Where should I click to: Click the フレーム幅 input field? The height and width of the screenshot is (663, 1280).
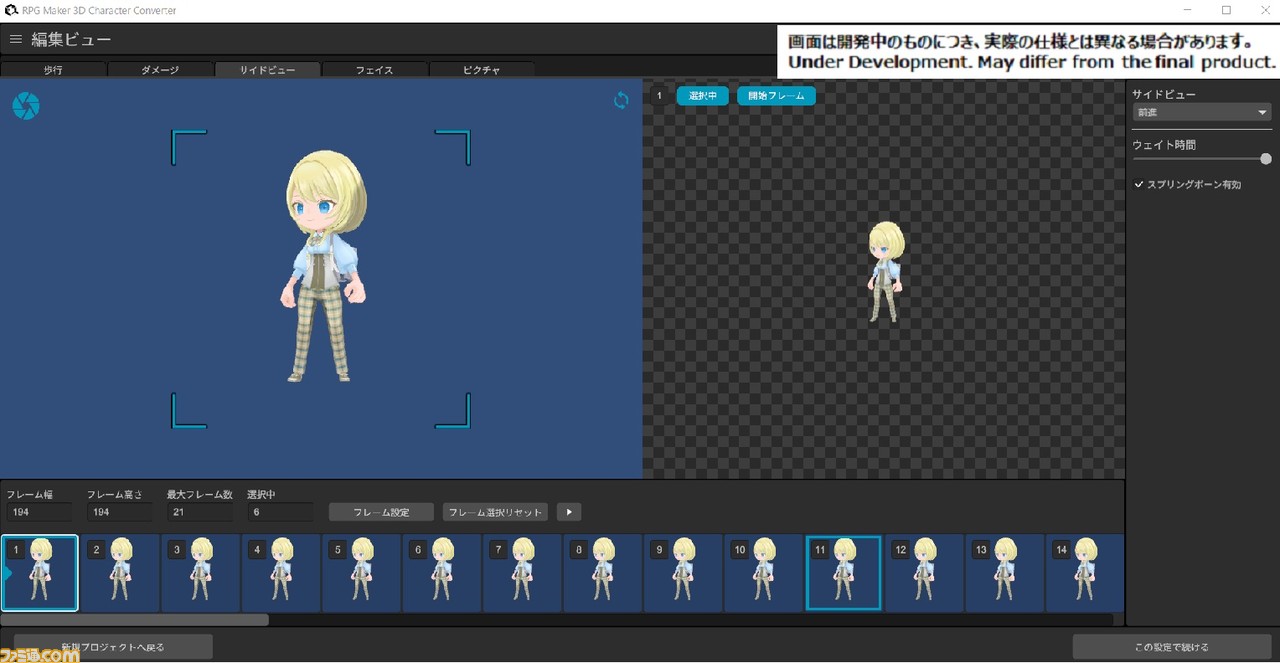[x=39, y=512]
